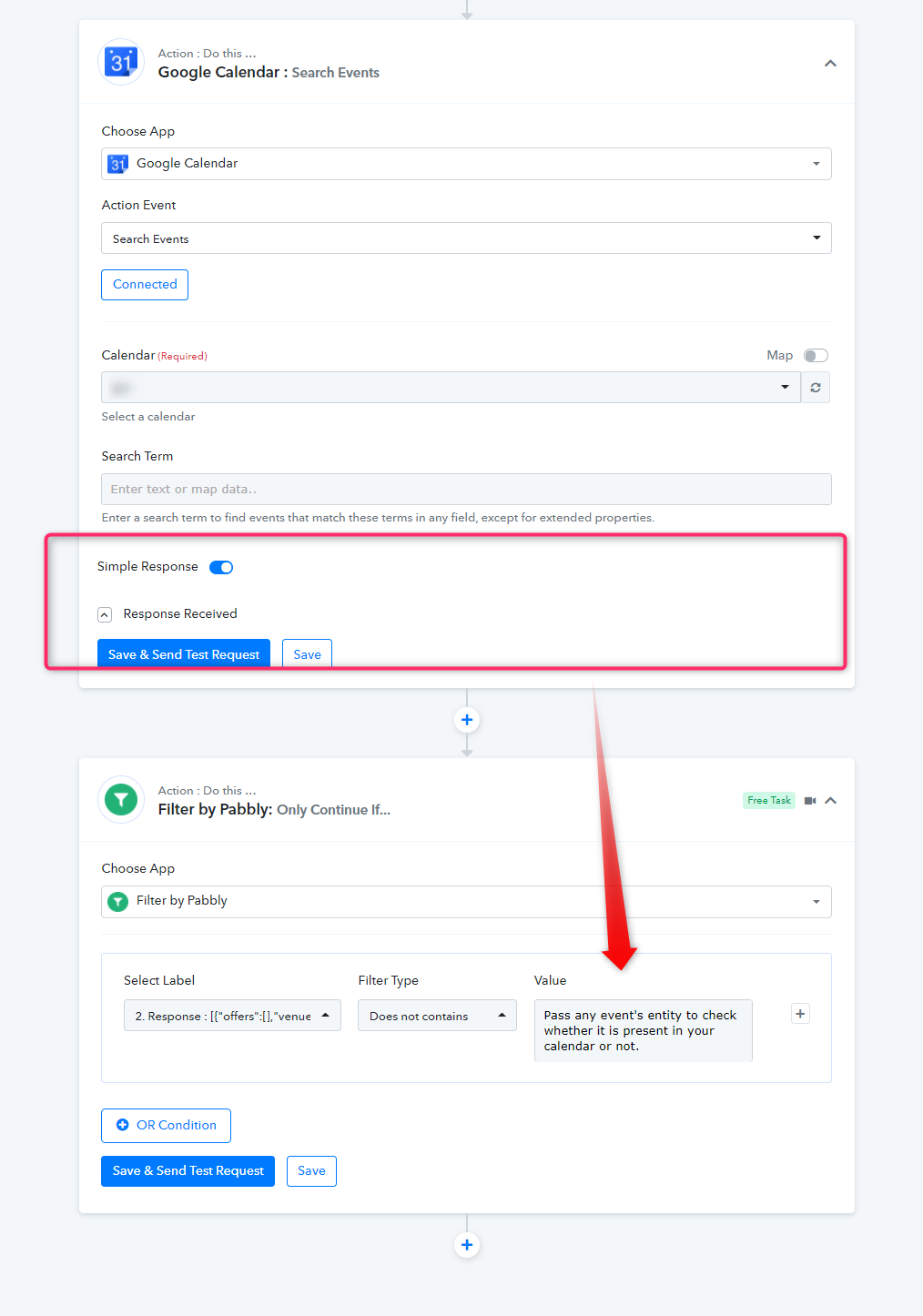Image resolution: width=923 pixels, height=1316 pixels.
Task: Click the refresh calendar list icon
Action: pos(816,388)
